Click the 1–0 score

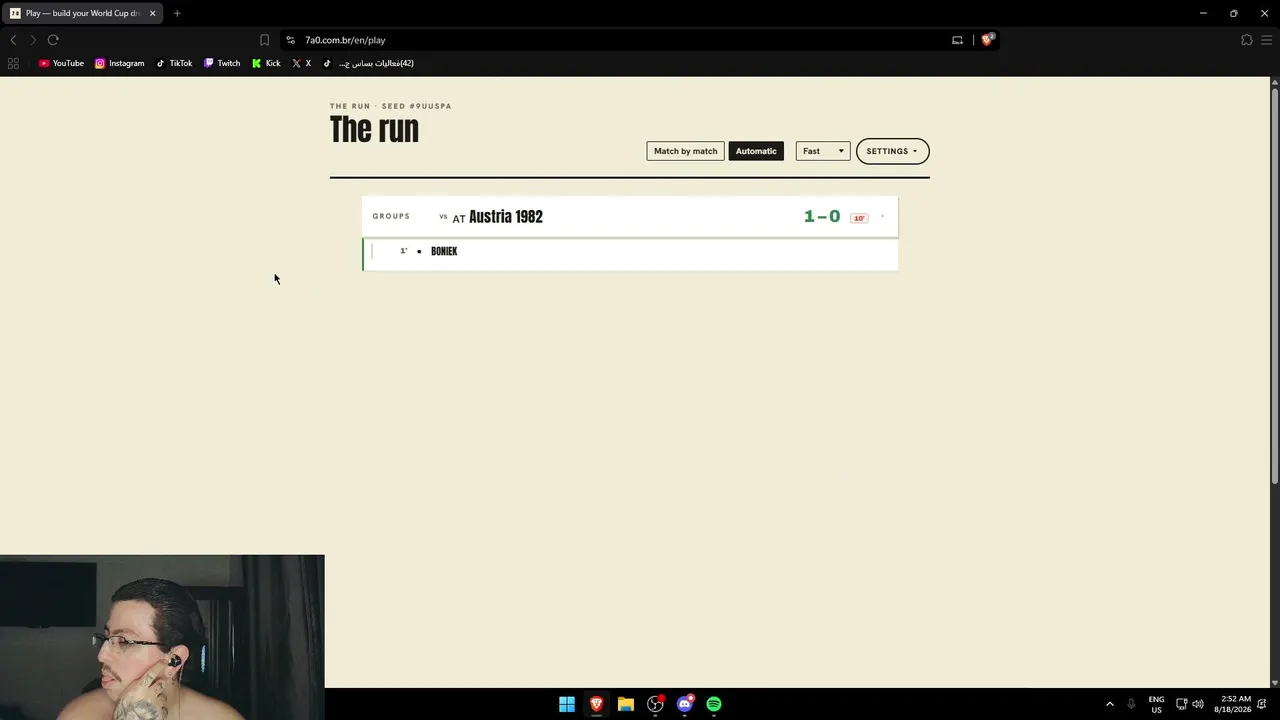click(822, 216)
